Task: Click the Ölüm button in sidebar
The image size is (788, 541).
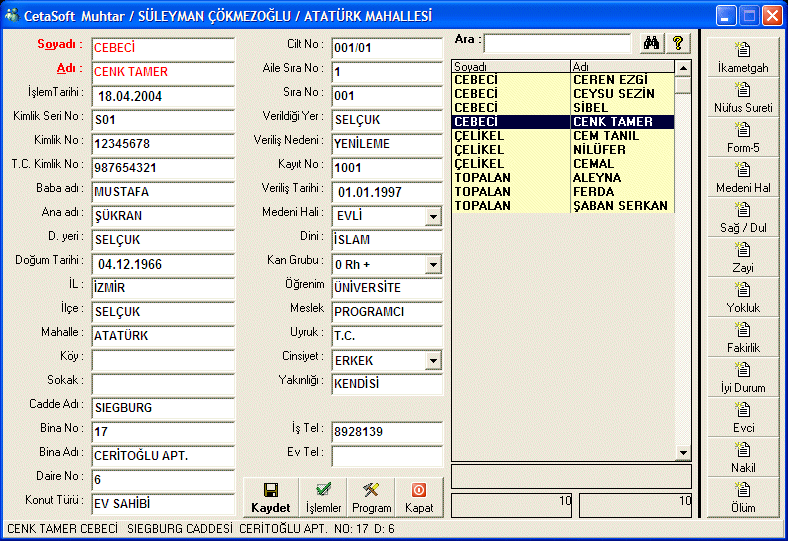Action: click(742, 497)
